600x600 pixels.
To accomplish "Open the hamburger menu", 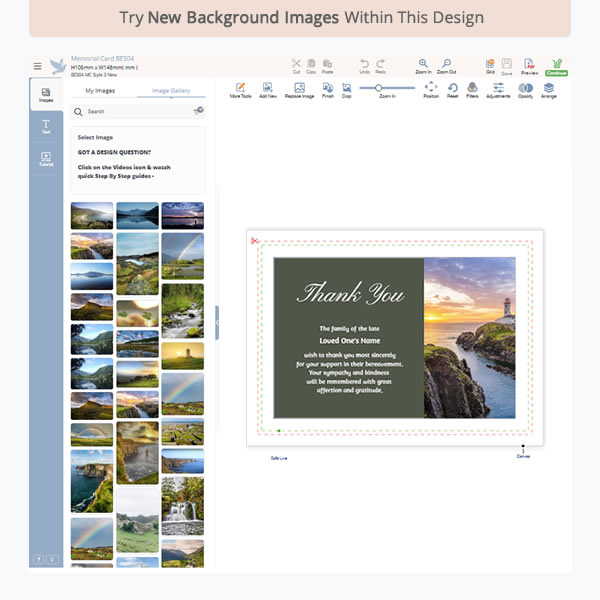I will pyautogui.click(x=38, y=66).
